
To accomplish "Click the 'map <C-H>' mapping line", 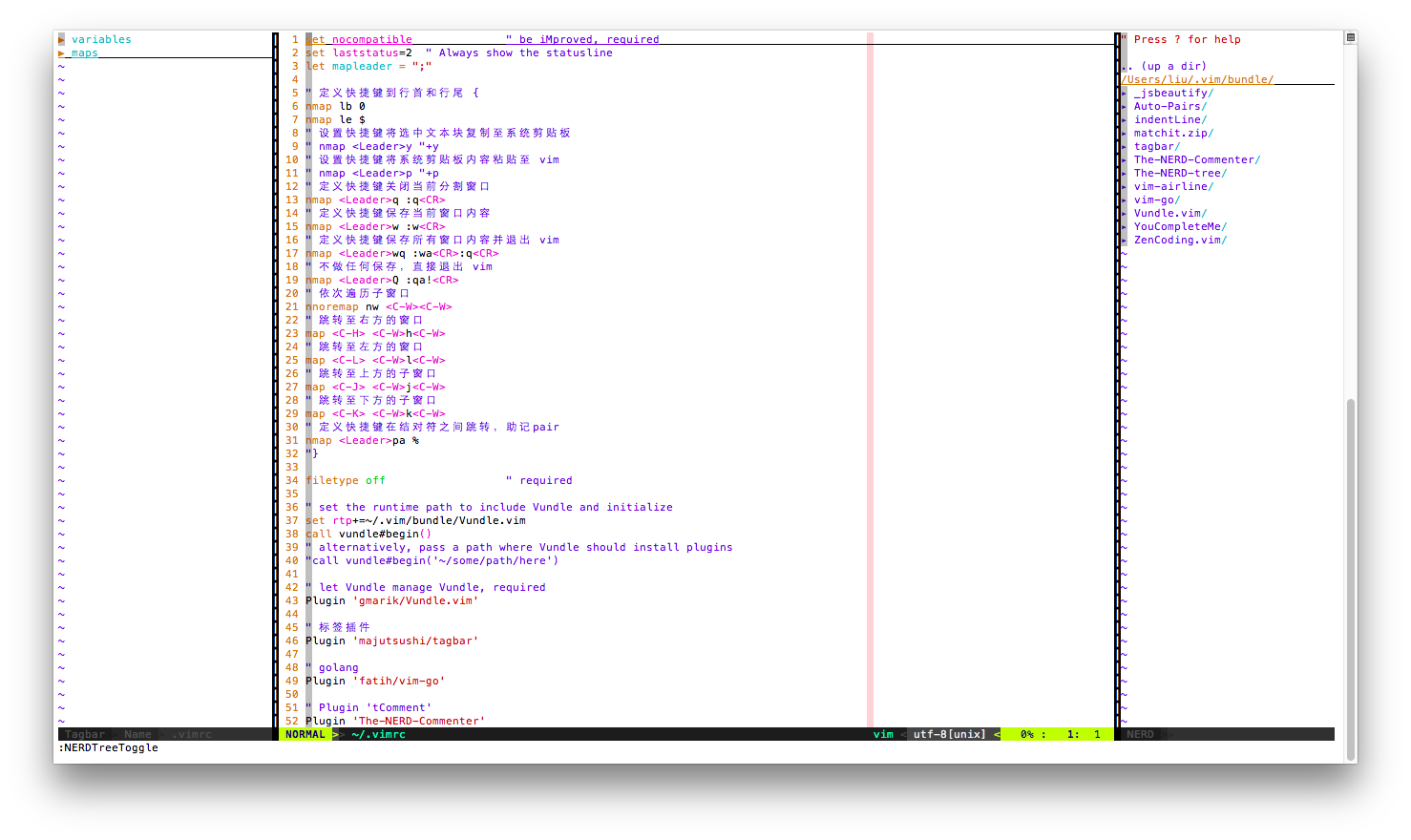I will pos(375,334).
